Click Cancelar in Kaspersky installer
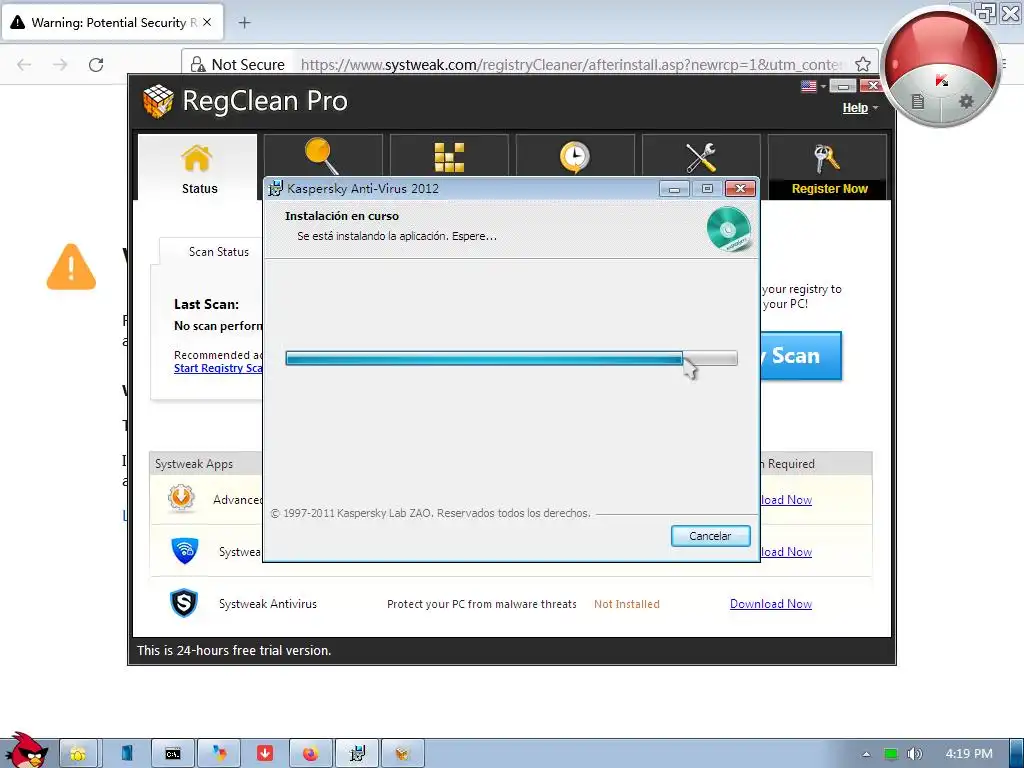 pyautogui.click(x=711, y=536)
